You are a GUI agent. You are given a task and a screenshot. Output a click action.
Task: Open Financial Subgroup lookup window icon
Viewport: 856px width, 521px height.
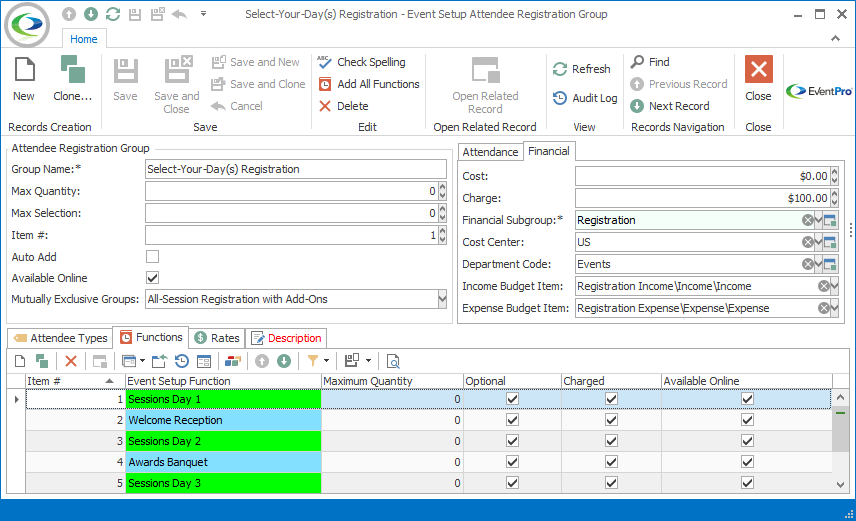pyautogui.click(x=830, y=220)
